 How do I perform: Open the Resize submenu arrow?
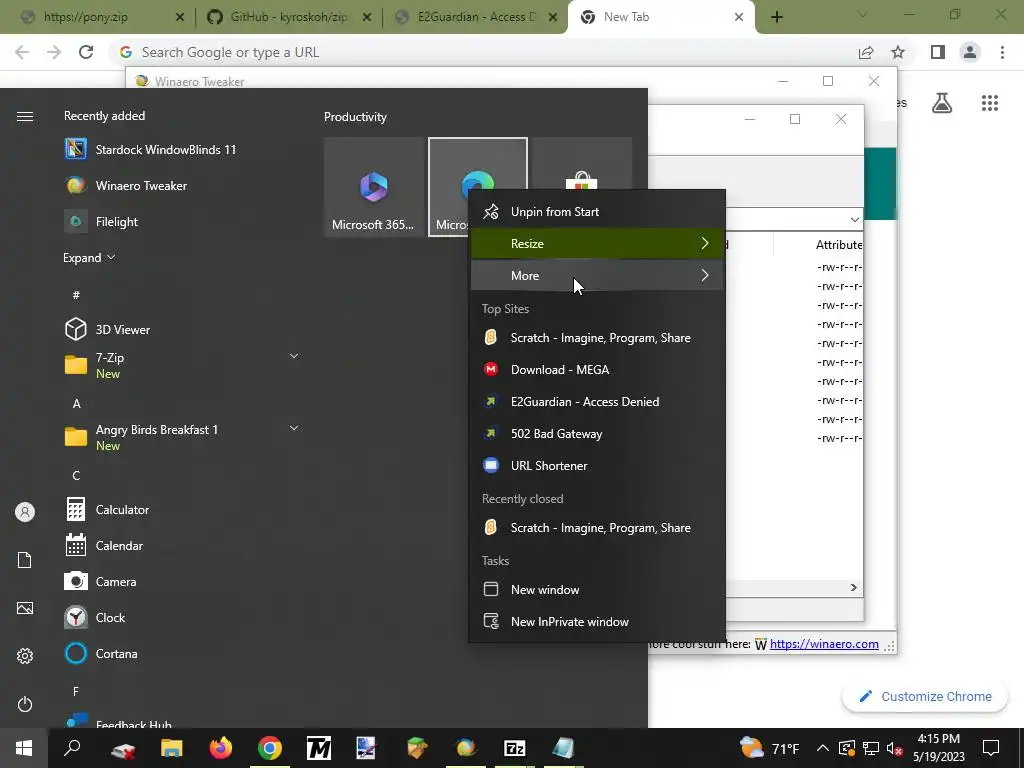click(705, 243)
